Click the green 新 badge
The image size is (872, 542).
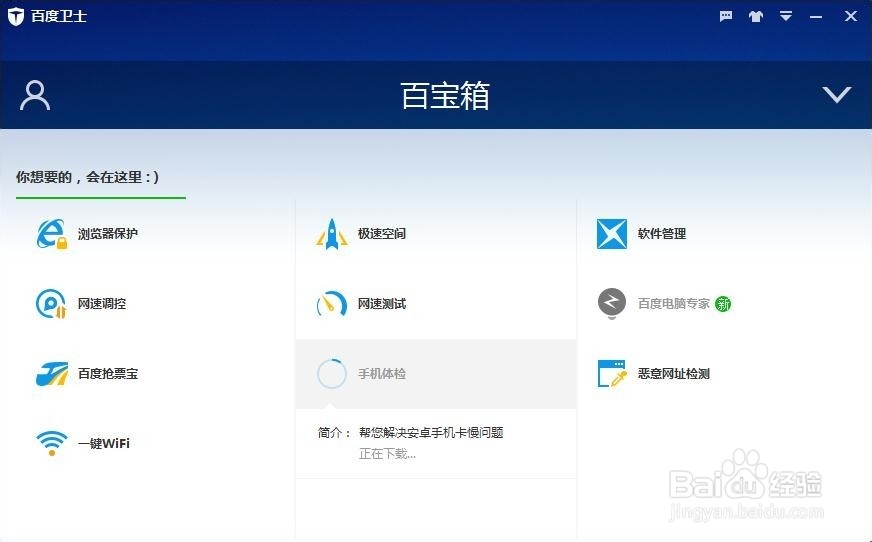tap(723, 304)
